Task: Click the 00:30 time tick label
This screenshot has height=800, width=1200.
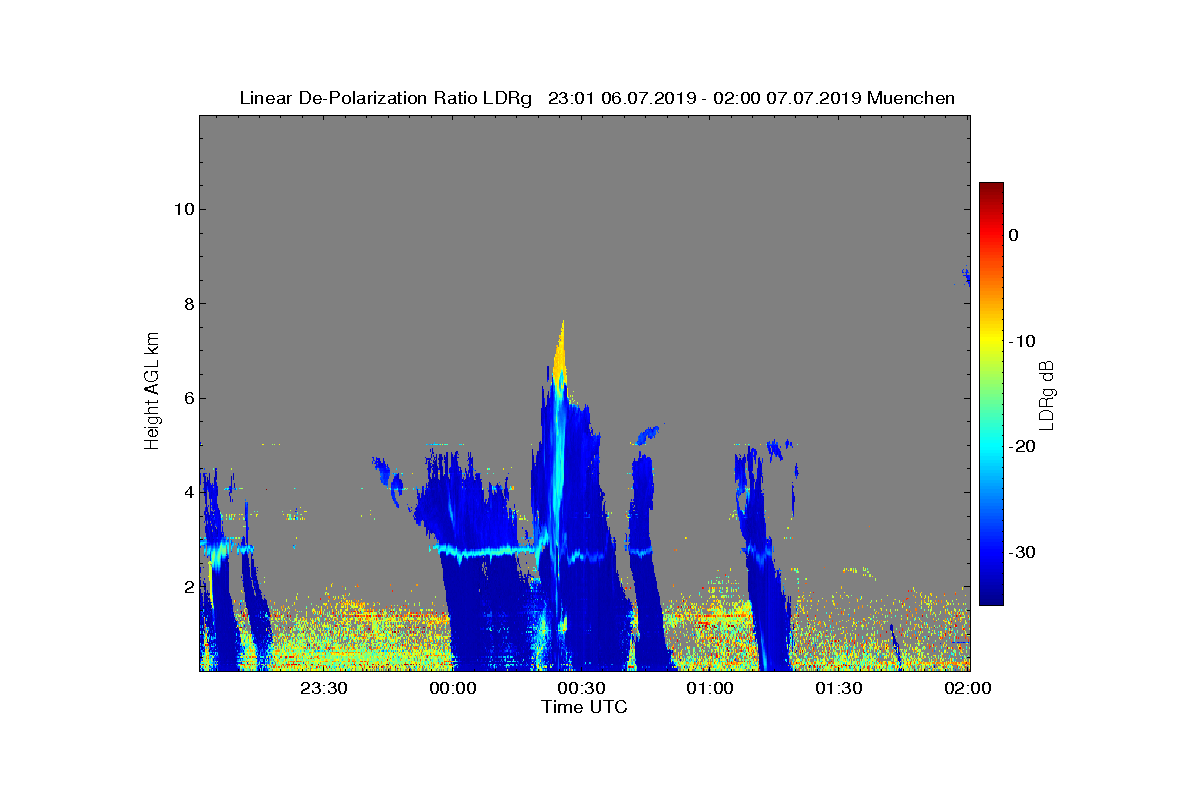Action: pos(581,688)
